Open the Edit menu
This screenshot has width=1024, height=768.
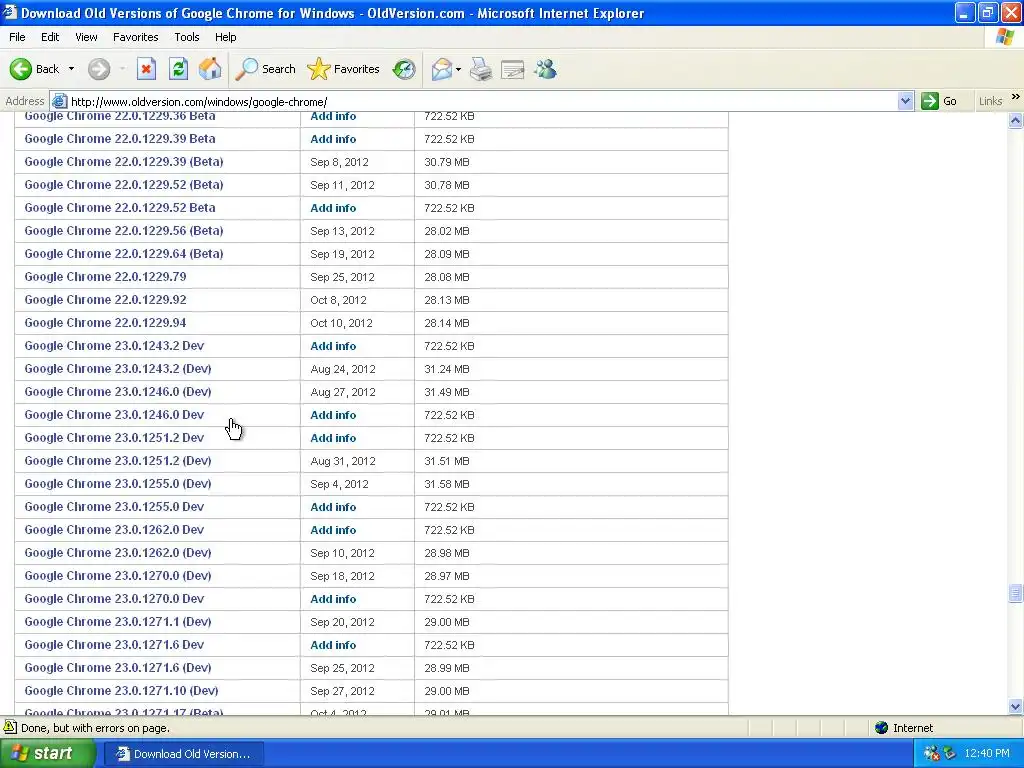pos(50,37)
